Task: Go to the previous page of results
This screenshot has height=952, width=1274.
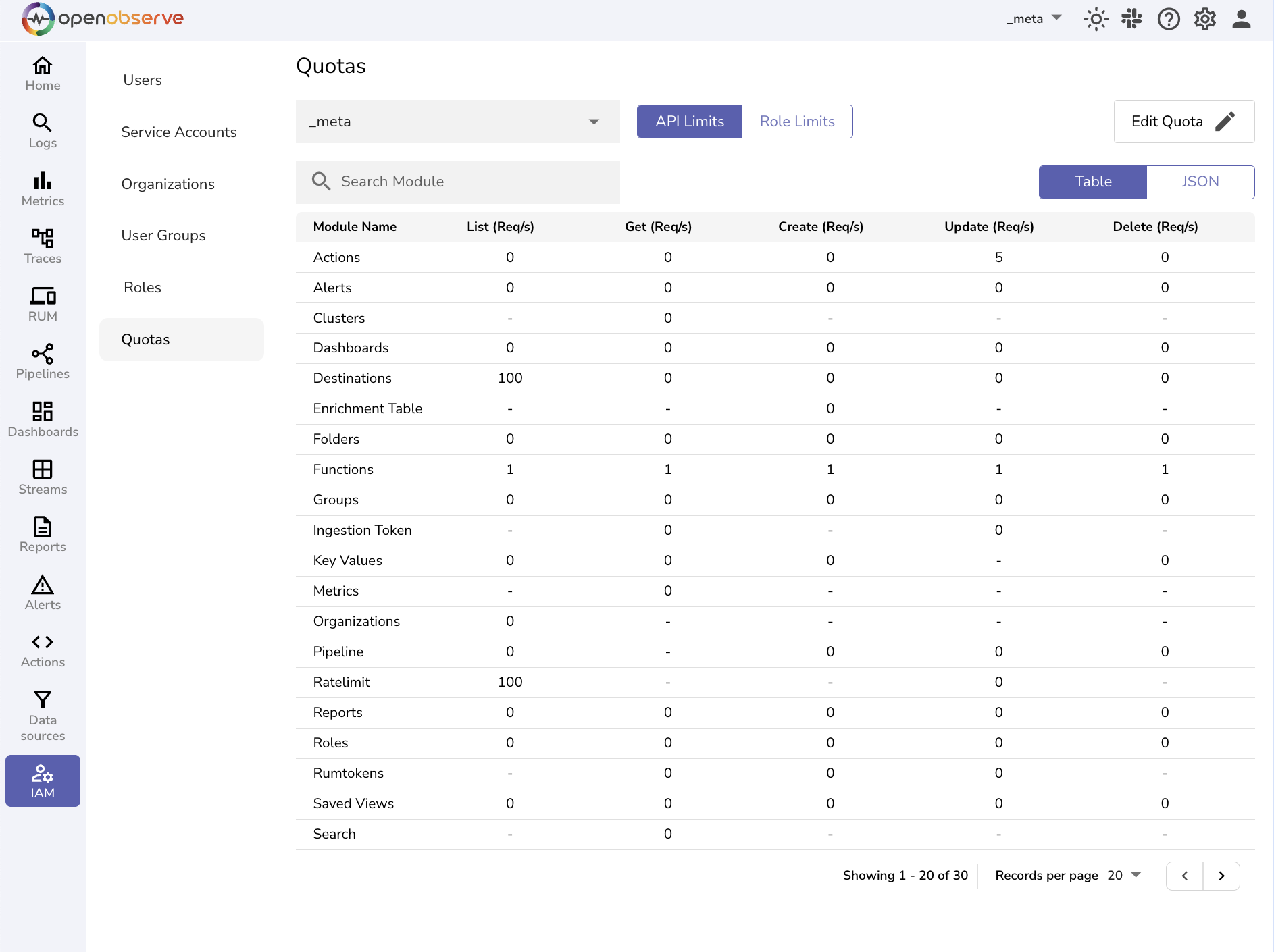Action: click(1185, 876)
